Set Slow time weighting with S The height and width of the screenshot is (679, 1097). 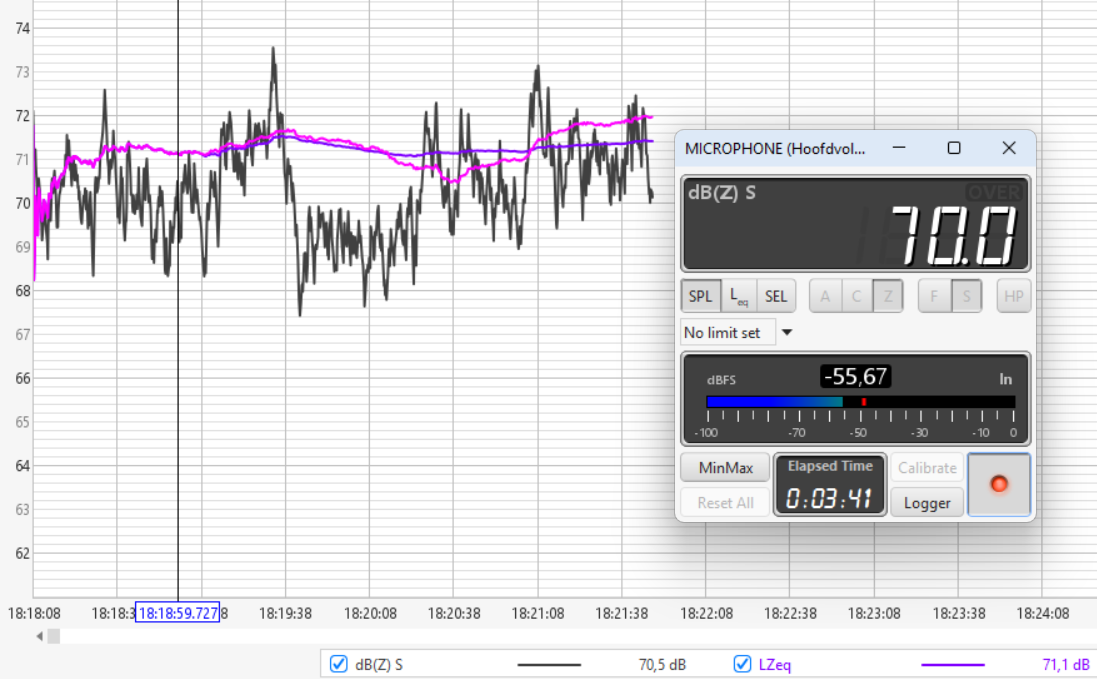(x=965, y=296)
